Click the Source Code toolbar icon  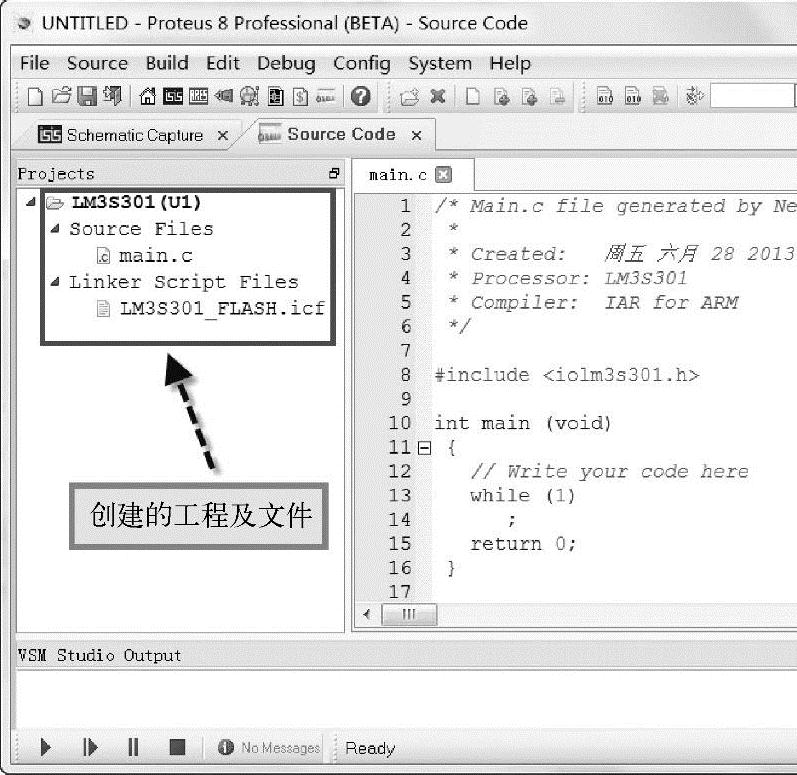(x=325, y=96)
